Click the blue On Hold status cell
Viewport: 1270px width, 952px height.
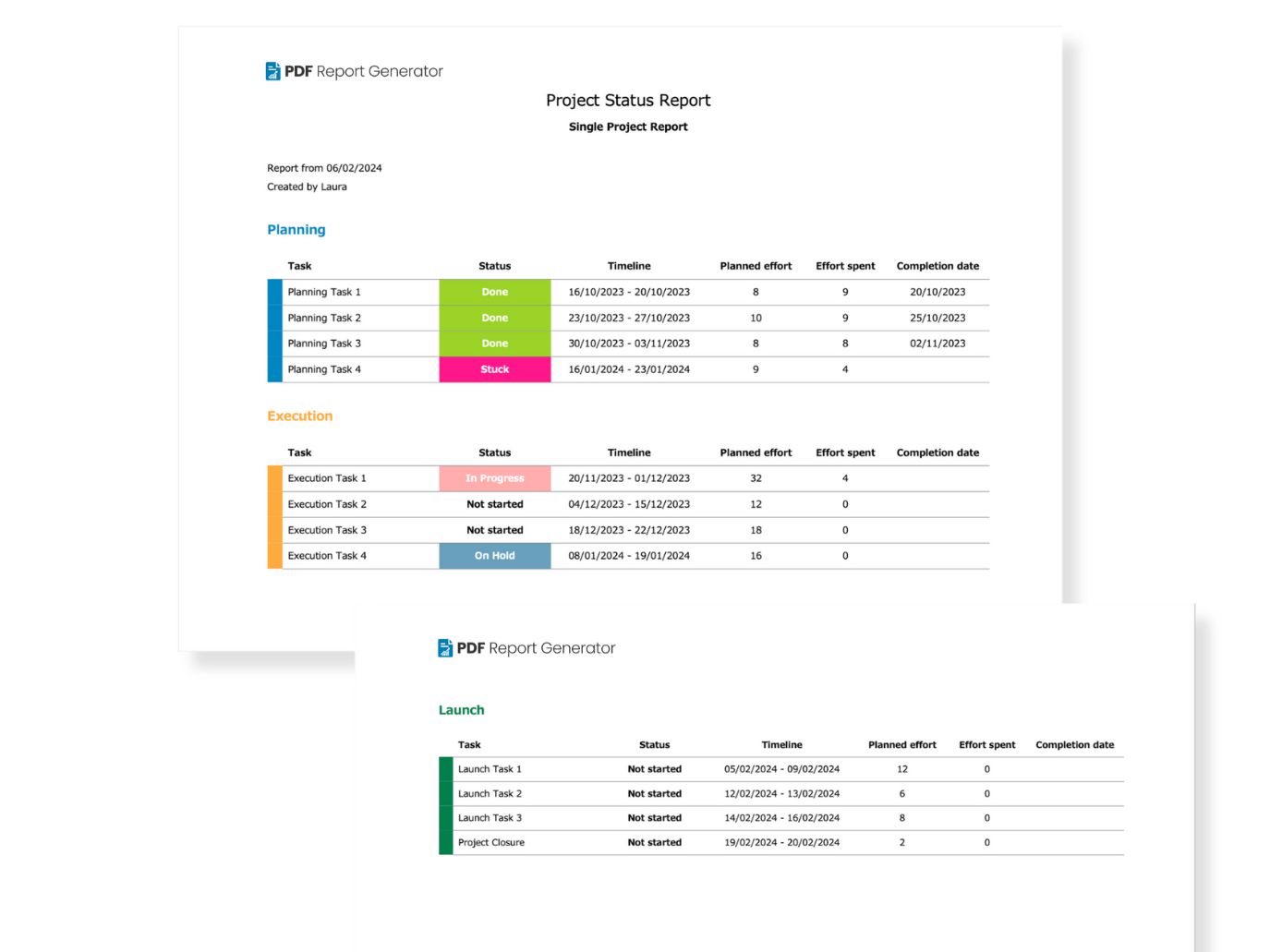[495, 556]
